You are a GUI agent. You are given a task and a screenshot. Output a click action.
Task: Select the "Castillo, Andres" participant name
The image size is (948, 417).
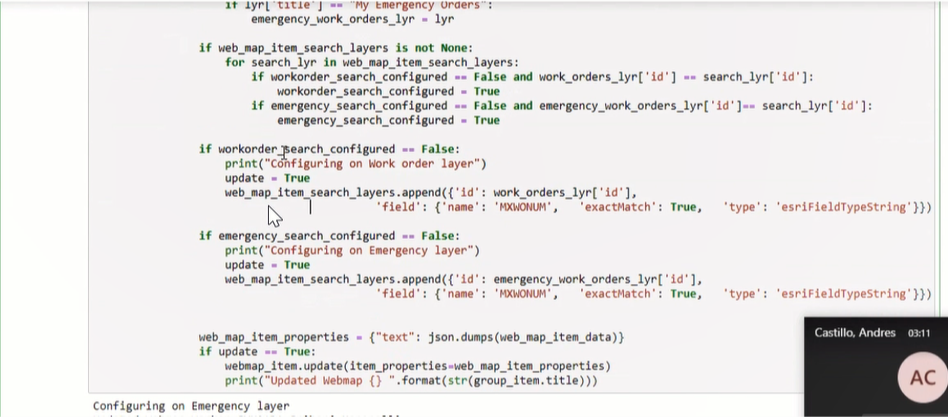[x=855, y=333]
